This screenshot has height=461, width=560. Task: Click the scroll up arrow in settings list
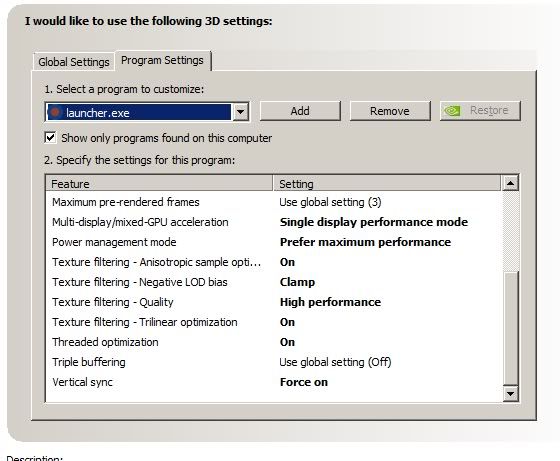[510, 183]
